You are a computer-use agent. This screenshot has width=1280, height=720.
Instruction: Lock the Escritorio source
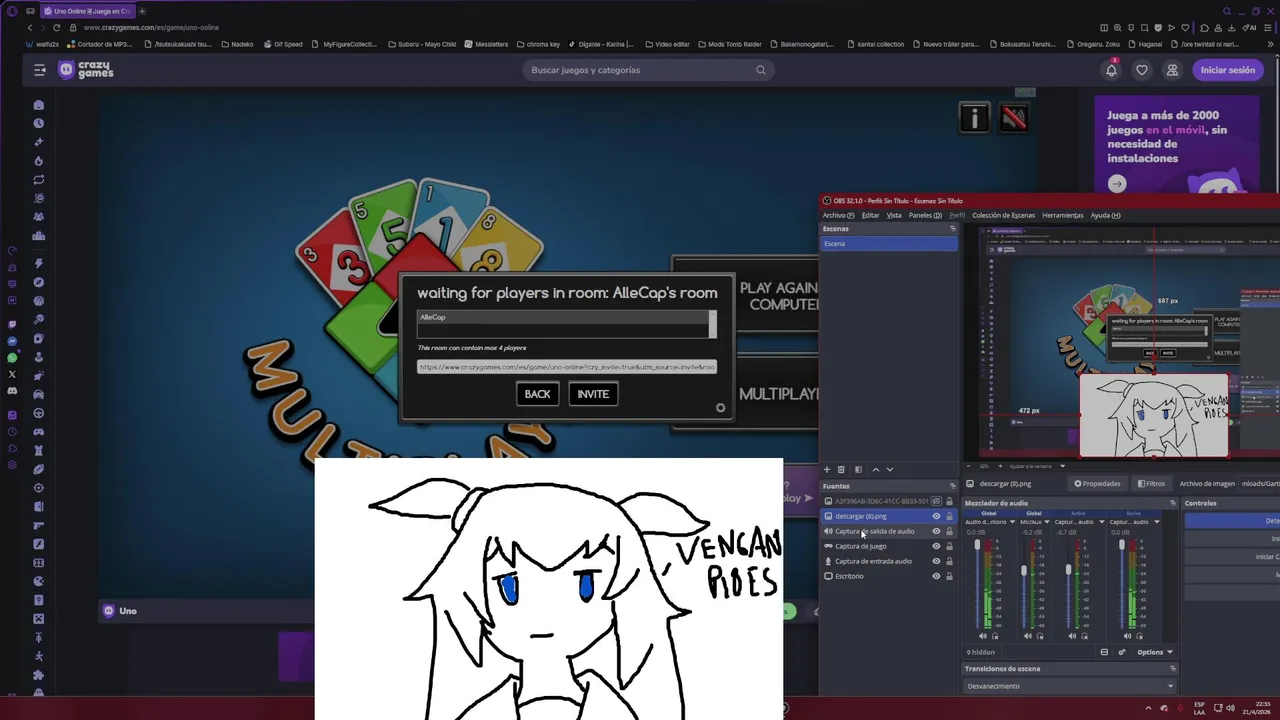[x=949, y=576]
